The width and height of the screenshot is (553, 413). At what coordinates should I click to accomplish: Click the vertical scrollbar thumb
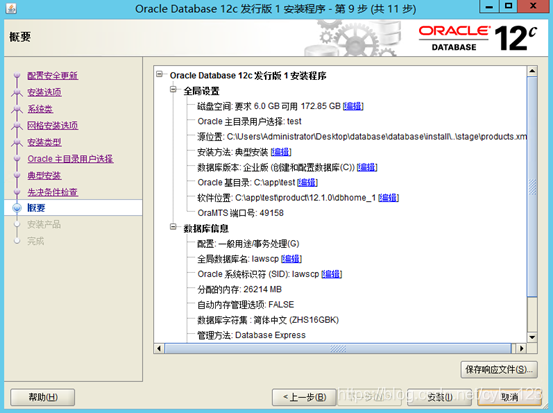[532, 187]
